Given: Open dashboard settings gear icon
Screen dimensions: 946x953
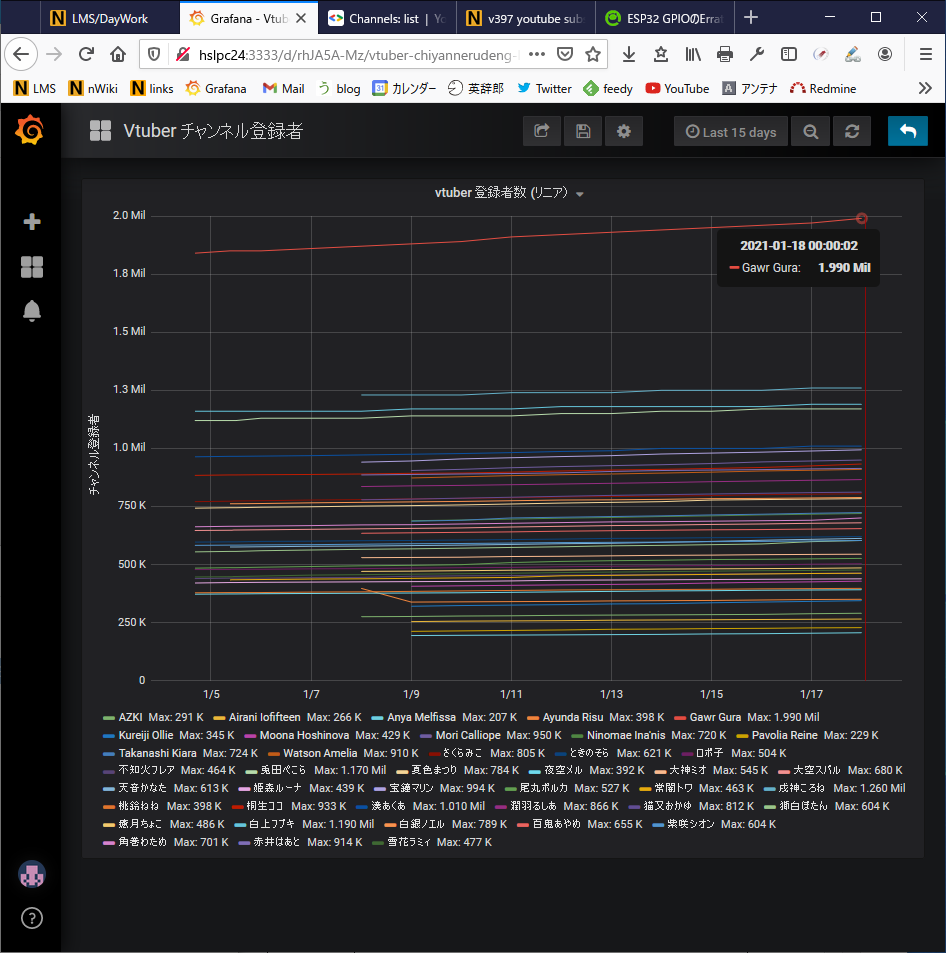Looking at the screenshot, I should click(x=624, y=131).
